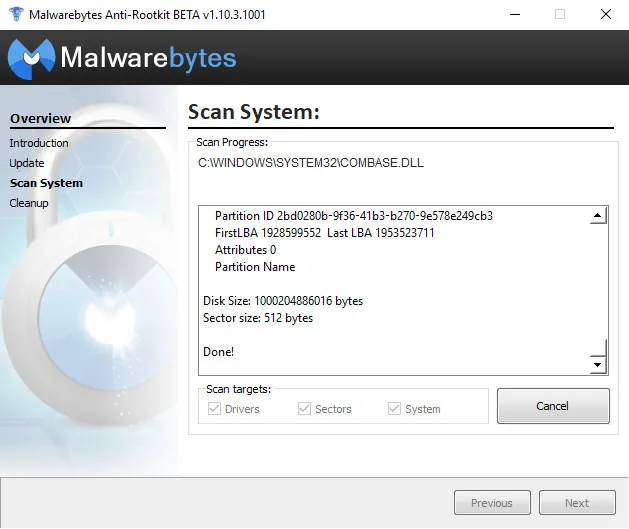Open the Update step in Overview
The image size is (629, 529).
point(27,163)
